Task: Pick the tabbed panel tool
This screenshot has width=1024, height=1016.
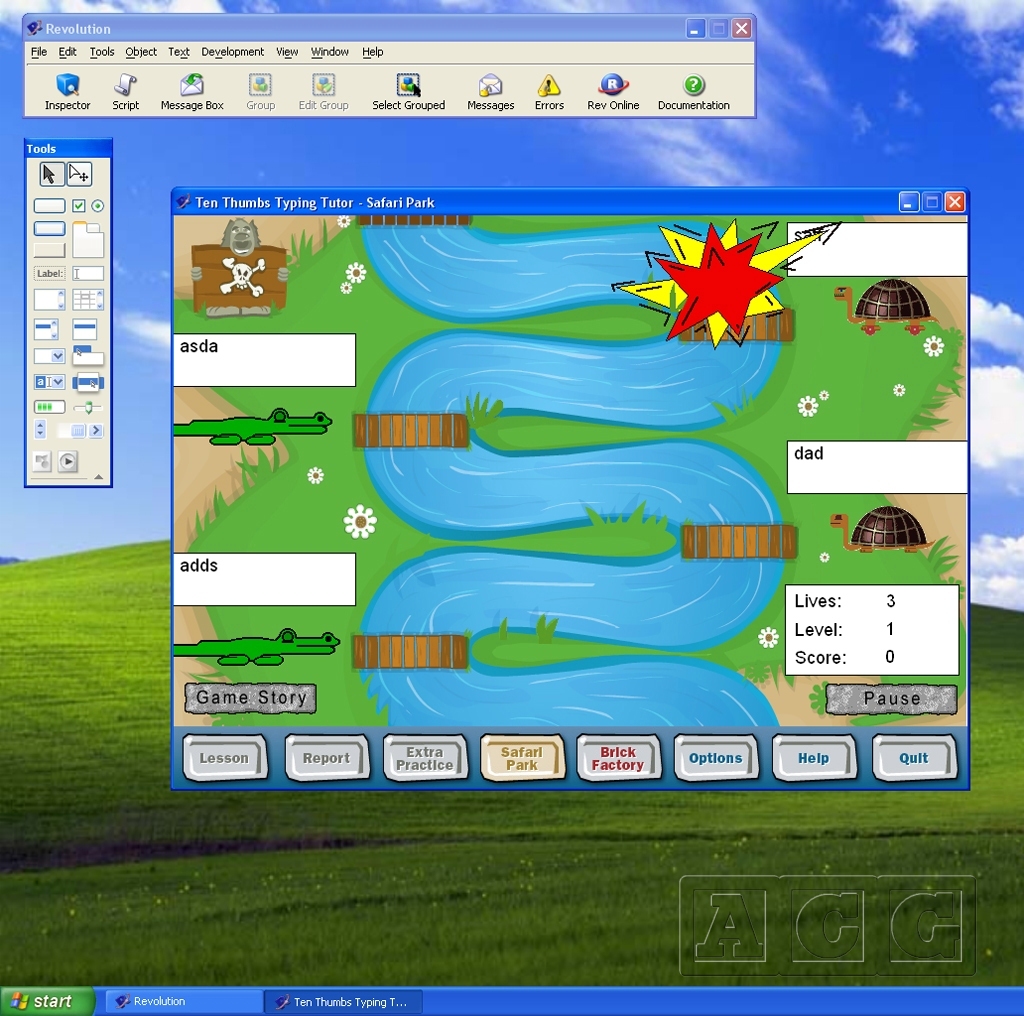Action: coord(88,239)
